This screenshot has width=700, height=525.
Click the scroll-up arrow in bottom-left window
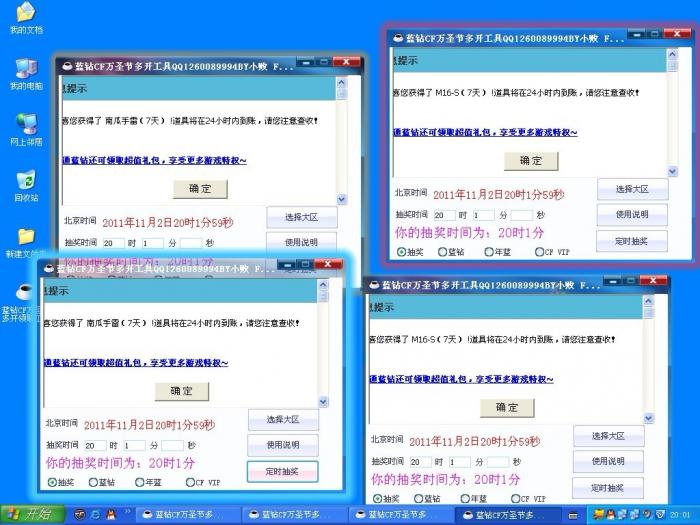pyautogui.click(x=323, y=285)
